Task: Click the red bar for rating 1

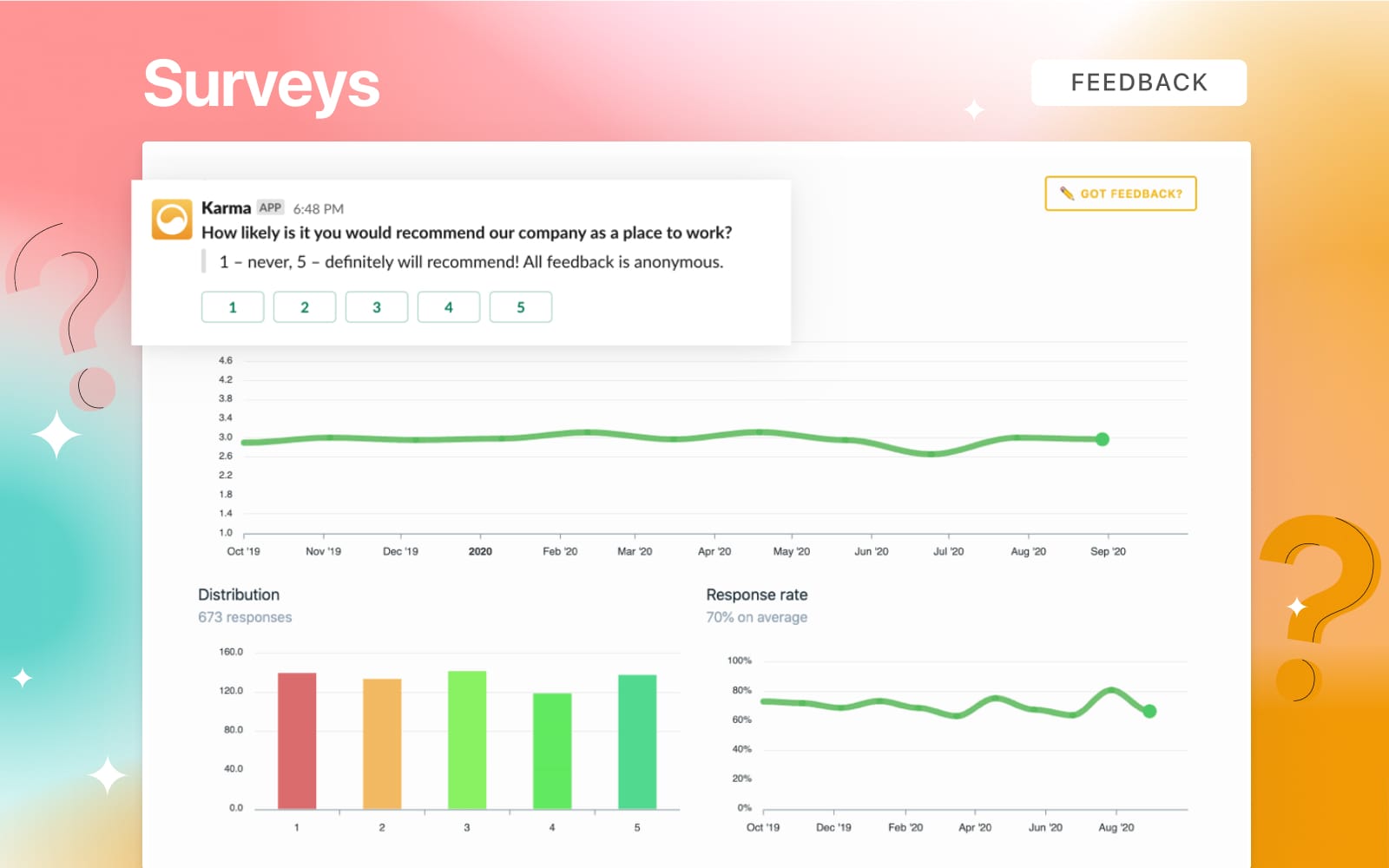Action: [297, 740]
